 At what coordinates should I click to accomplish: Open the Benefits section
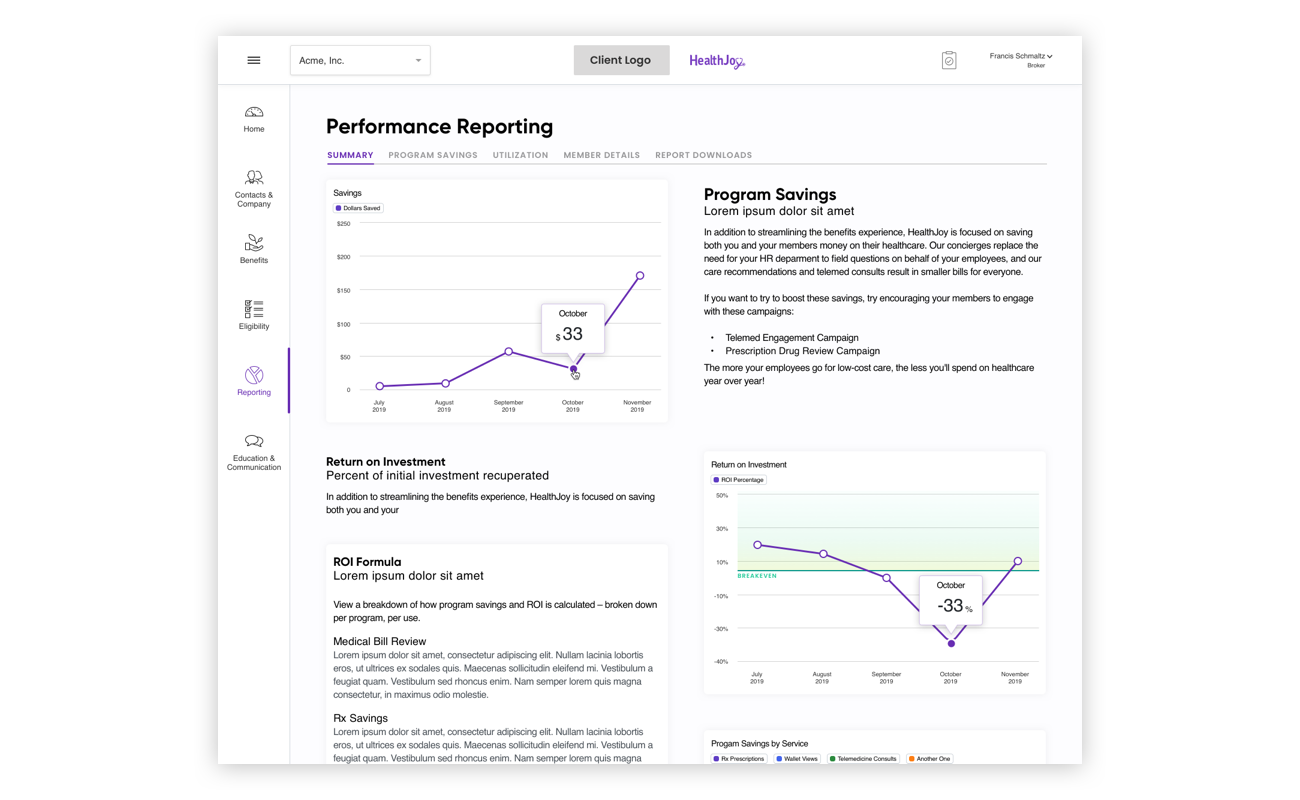coord(254,250)
